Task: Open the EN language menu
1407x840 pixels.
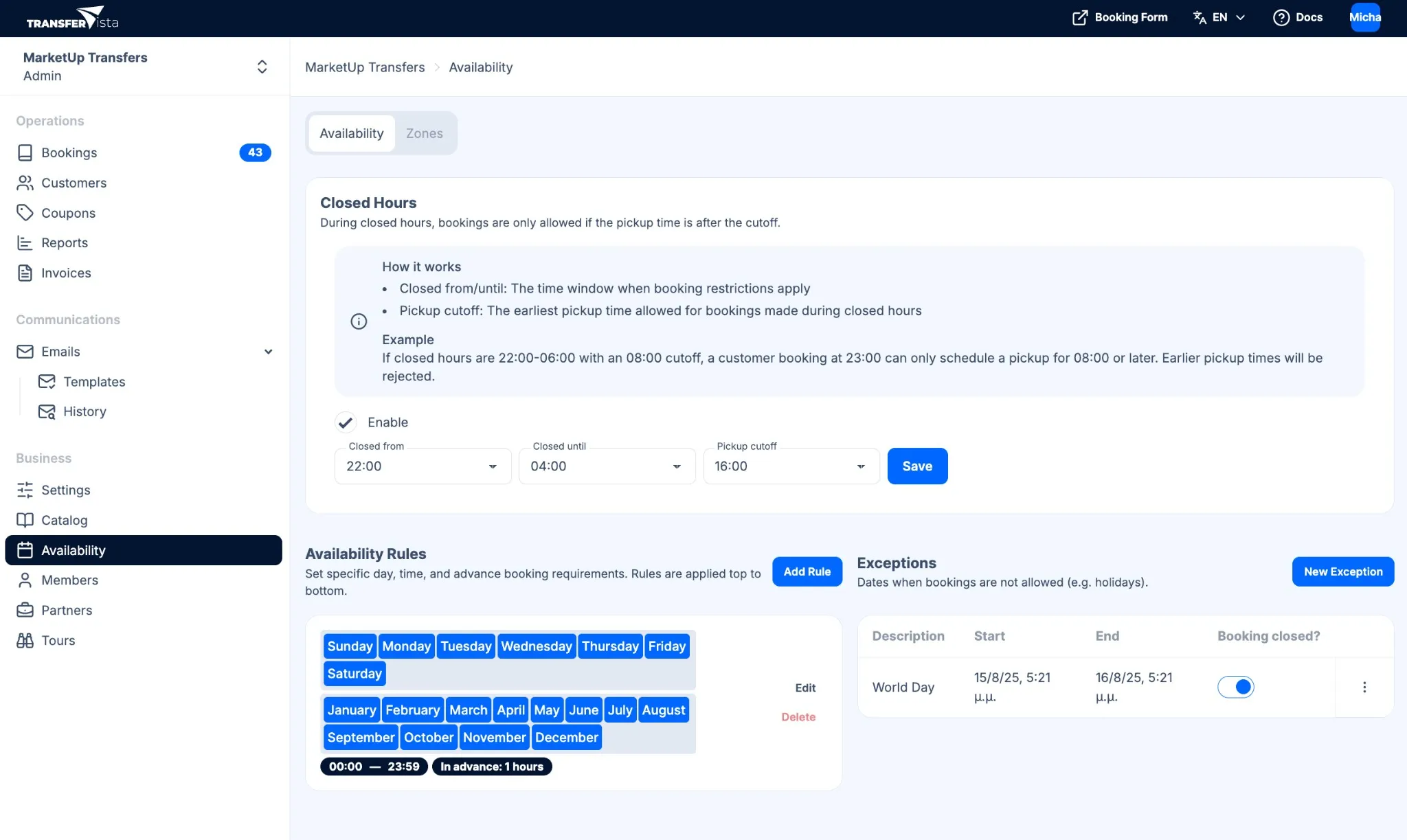Action: [1219, 17]
